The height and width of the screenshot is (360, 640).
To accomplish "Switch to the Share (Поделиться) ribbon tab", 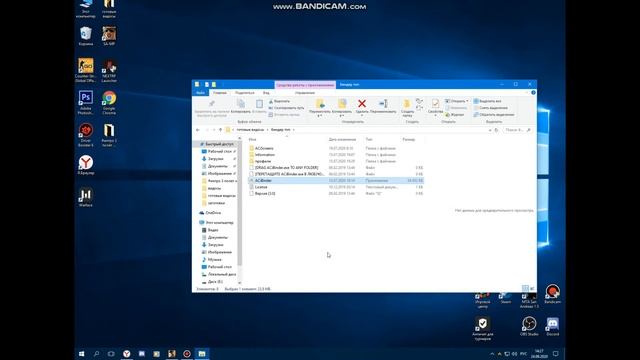I will (x=244, y=93).
